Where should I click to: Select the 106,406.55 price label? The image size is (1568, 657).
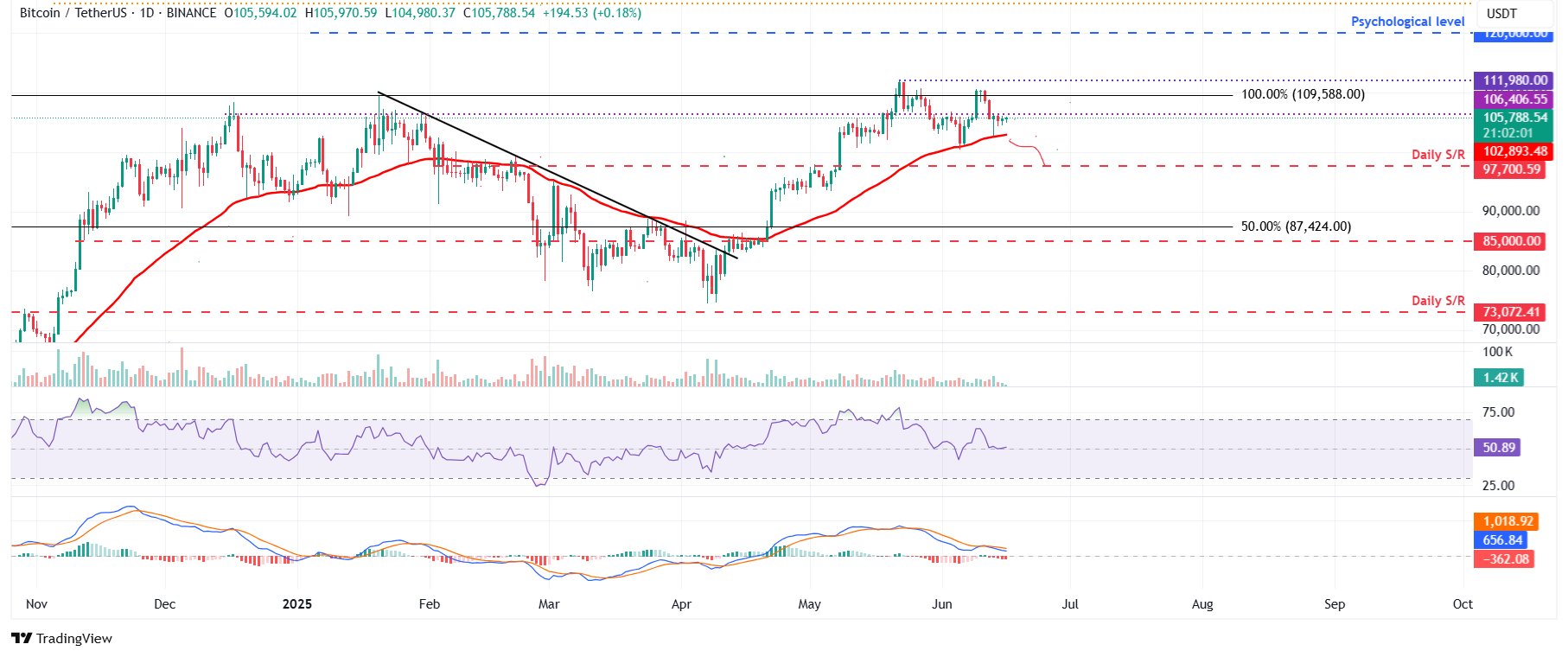(1513, 99)
